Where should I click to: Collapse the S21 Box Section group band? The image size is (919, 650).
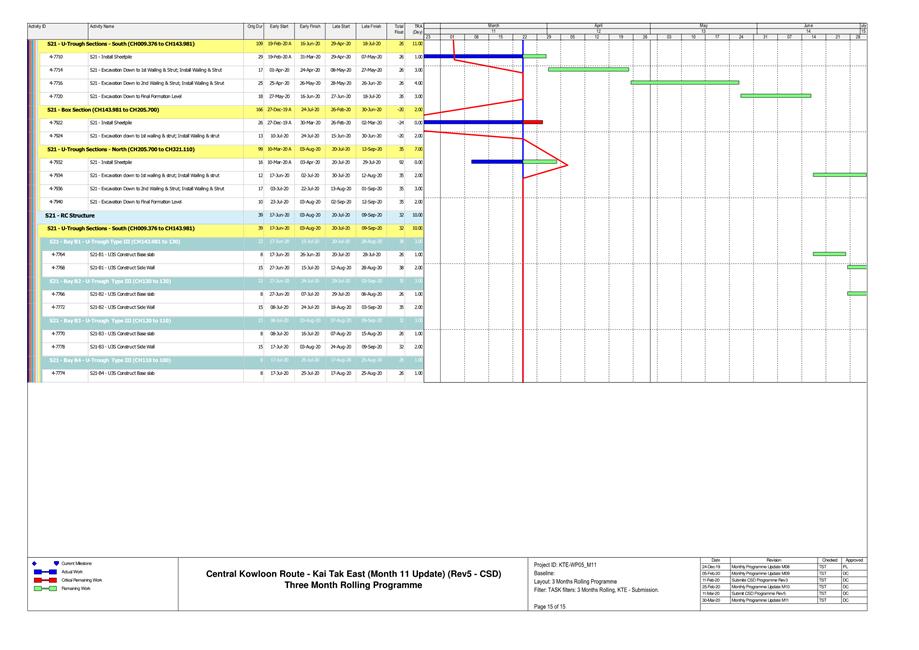[102, 109]
